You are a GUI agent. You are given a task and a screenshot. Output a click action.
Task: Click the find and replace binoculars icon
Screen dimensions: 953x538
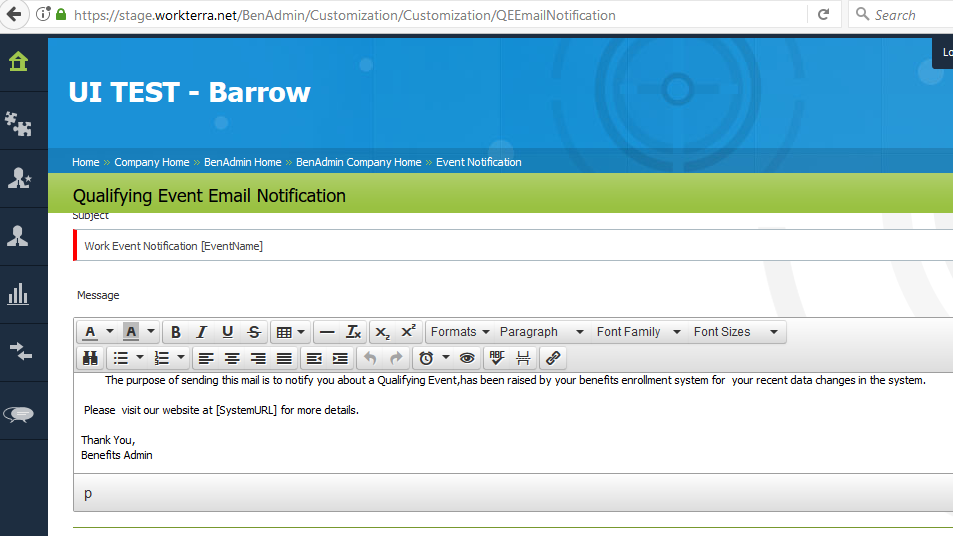(90, 358)
